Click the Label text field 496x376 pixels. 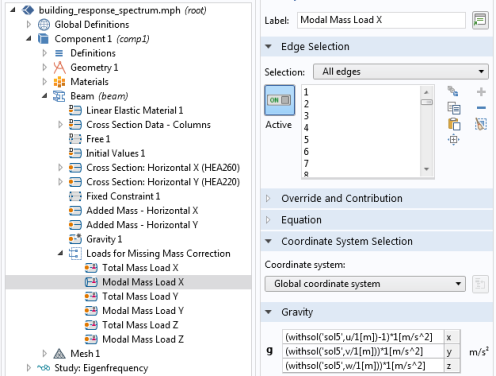click(381, 20)
